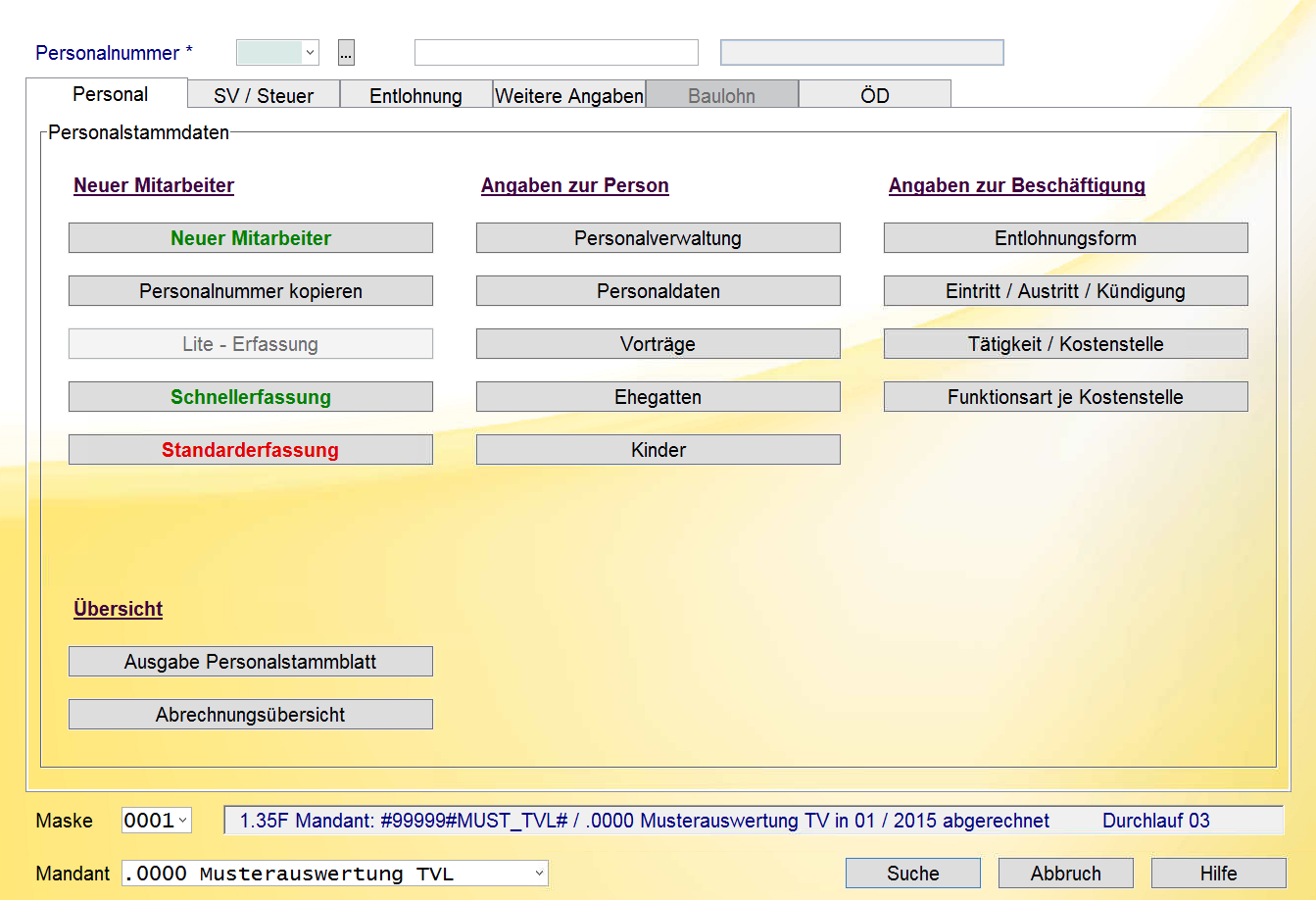
Task: Focus the empty name field after Personalnummer
Action: (x=557, y=52)
